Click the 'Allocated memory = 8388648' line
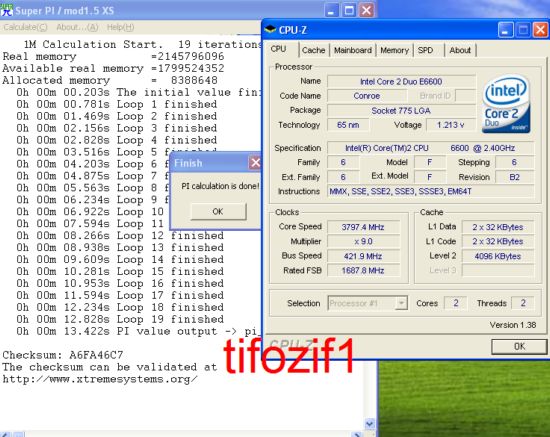Screen dimensions: 550x437 click(x=110, y=80)
